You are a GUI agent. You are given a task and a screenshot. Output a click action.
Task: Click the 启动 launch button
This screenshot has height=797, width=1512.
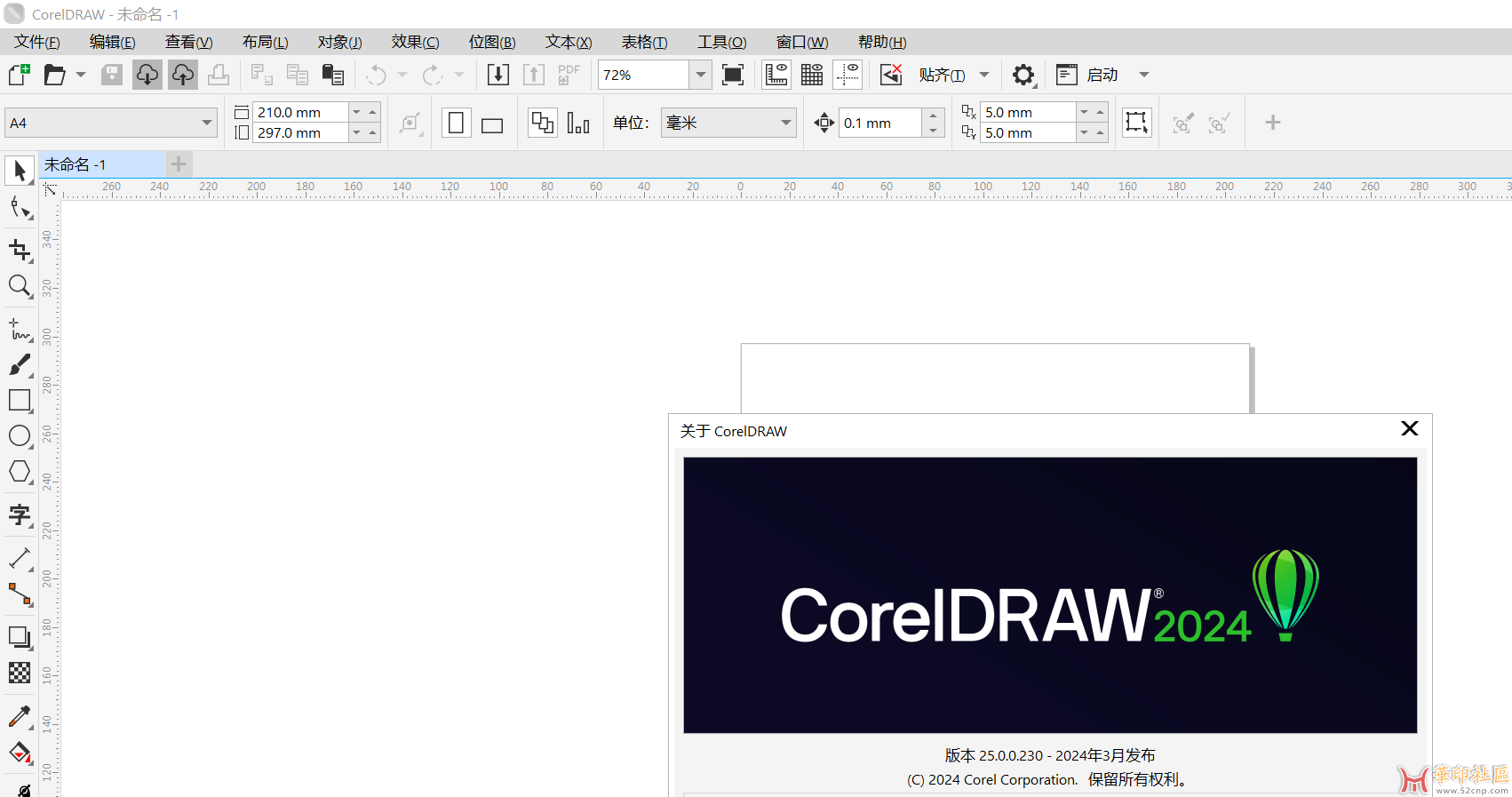tap(1102, 76)
